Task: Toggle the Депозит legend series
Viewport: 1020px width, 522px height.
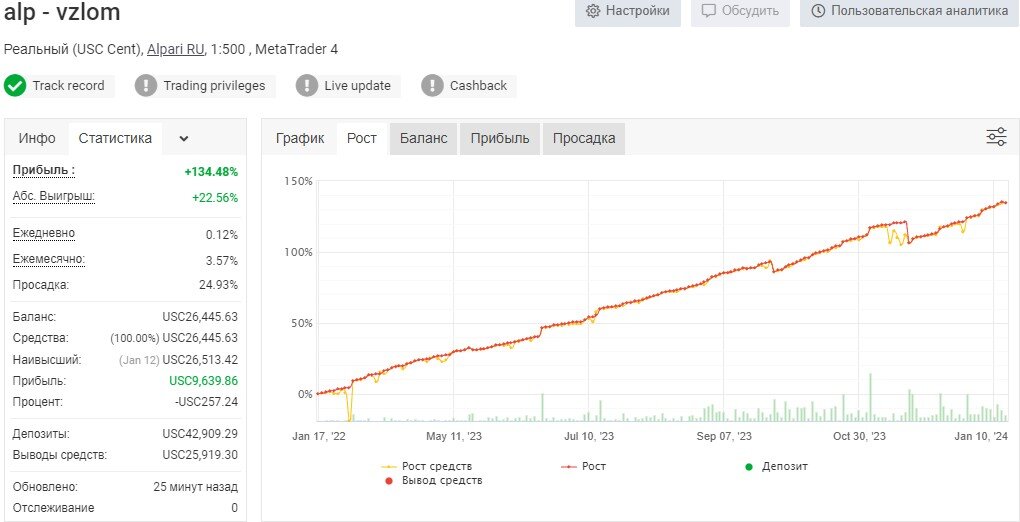Action: pos(776,467)
